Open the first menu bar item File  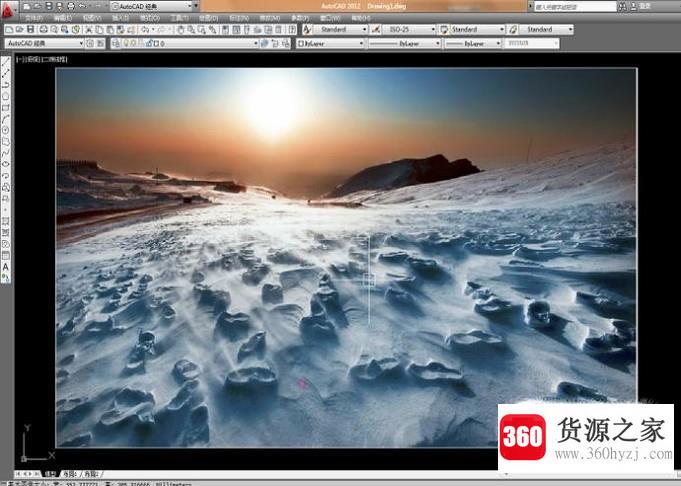(33, 18)
